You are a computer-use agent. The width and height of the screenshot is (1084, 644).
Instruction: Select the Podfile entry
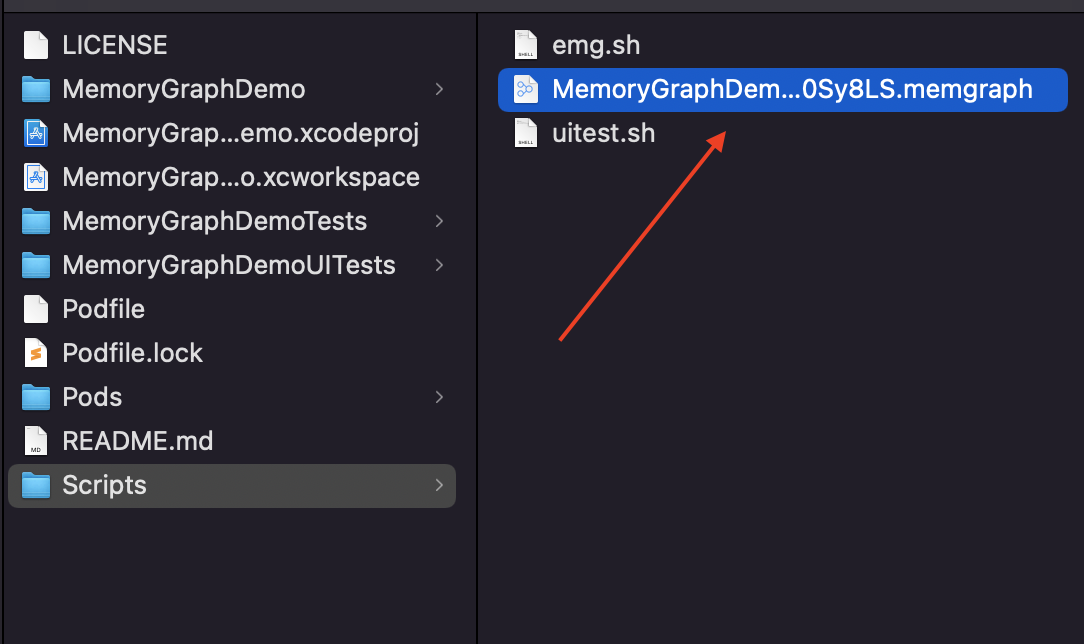[103, 309]
